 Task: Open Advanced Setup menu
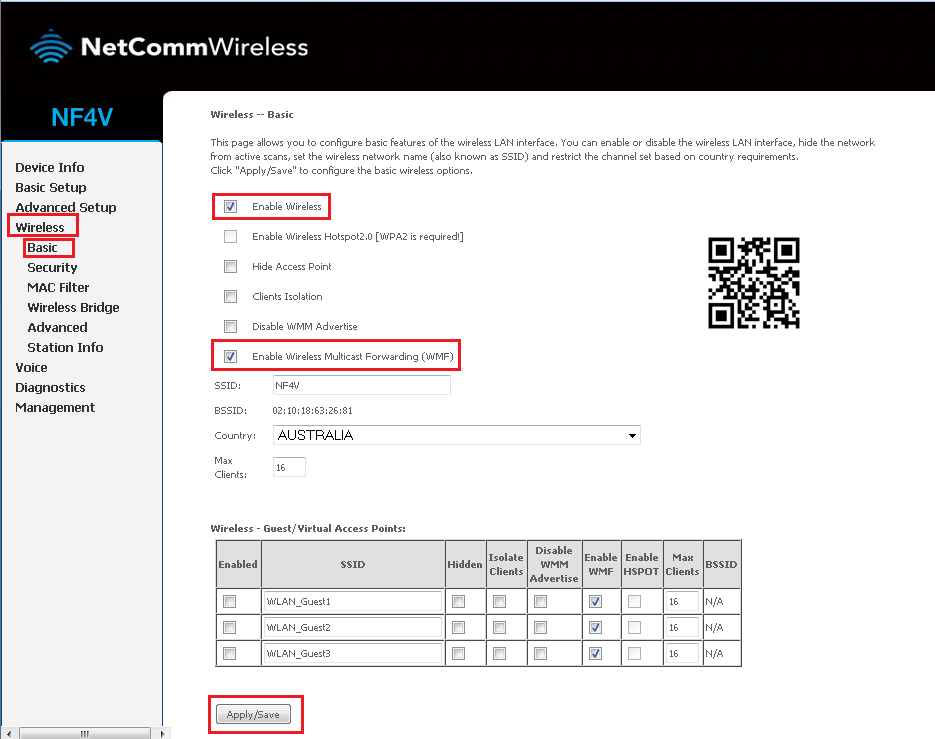[x=66, y=208]
